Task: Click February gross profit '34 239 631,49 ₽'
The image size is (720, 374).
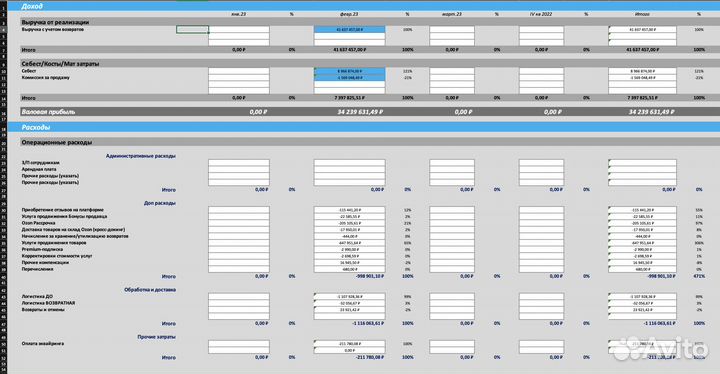Action: (360, 112)
